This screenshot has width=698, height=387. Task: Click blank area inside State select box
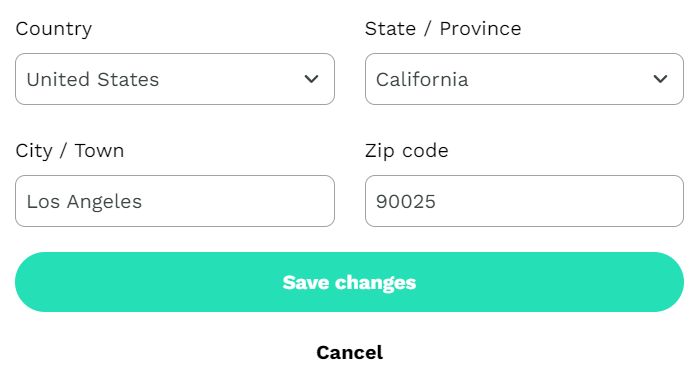click(x=561, y=79)
